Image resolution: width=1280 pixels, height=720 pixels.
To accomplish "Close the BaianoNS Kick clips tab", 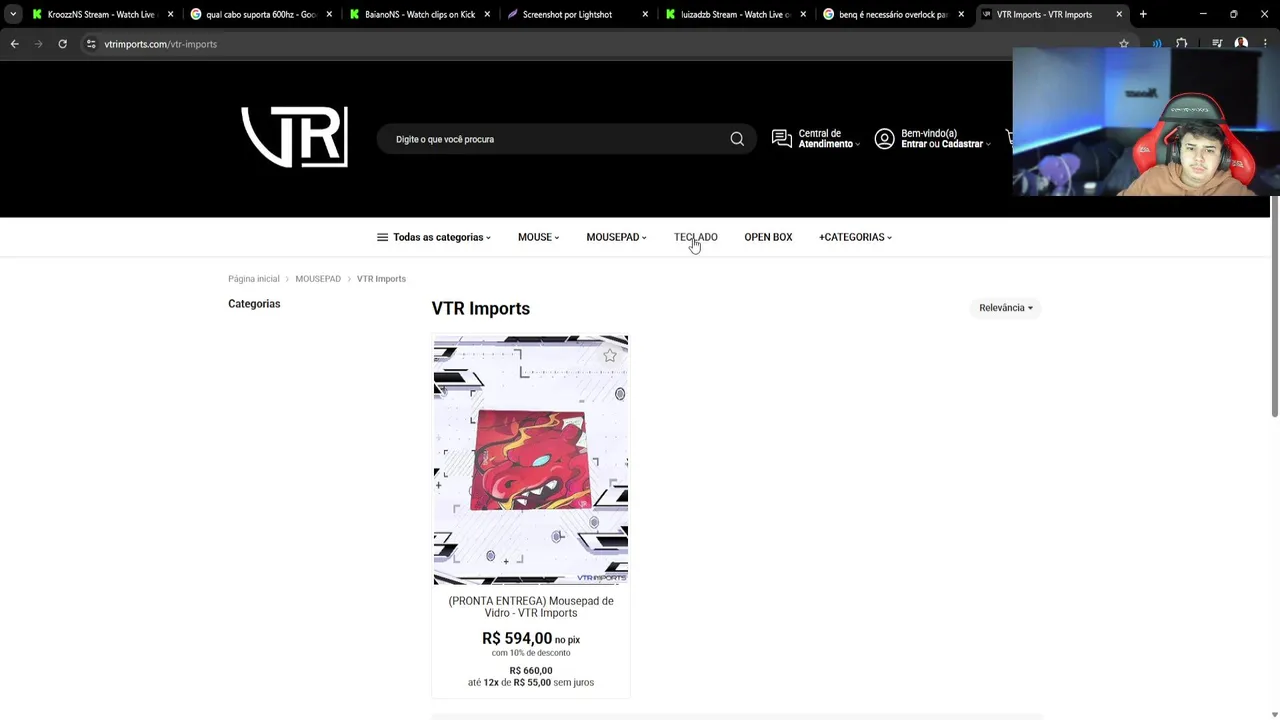I will click(487, 14).
